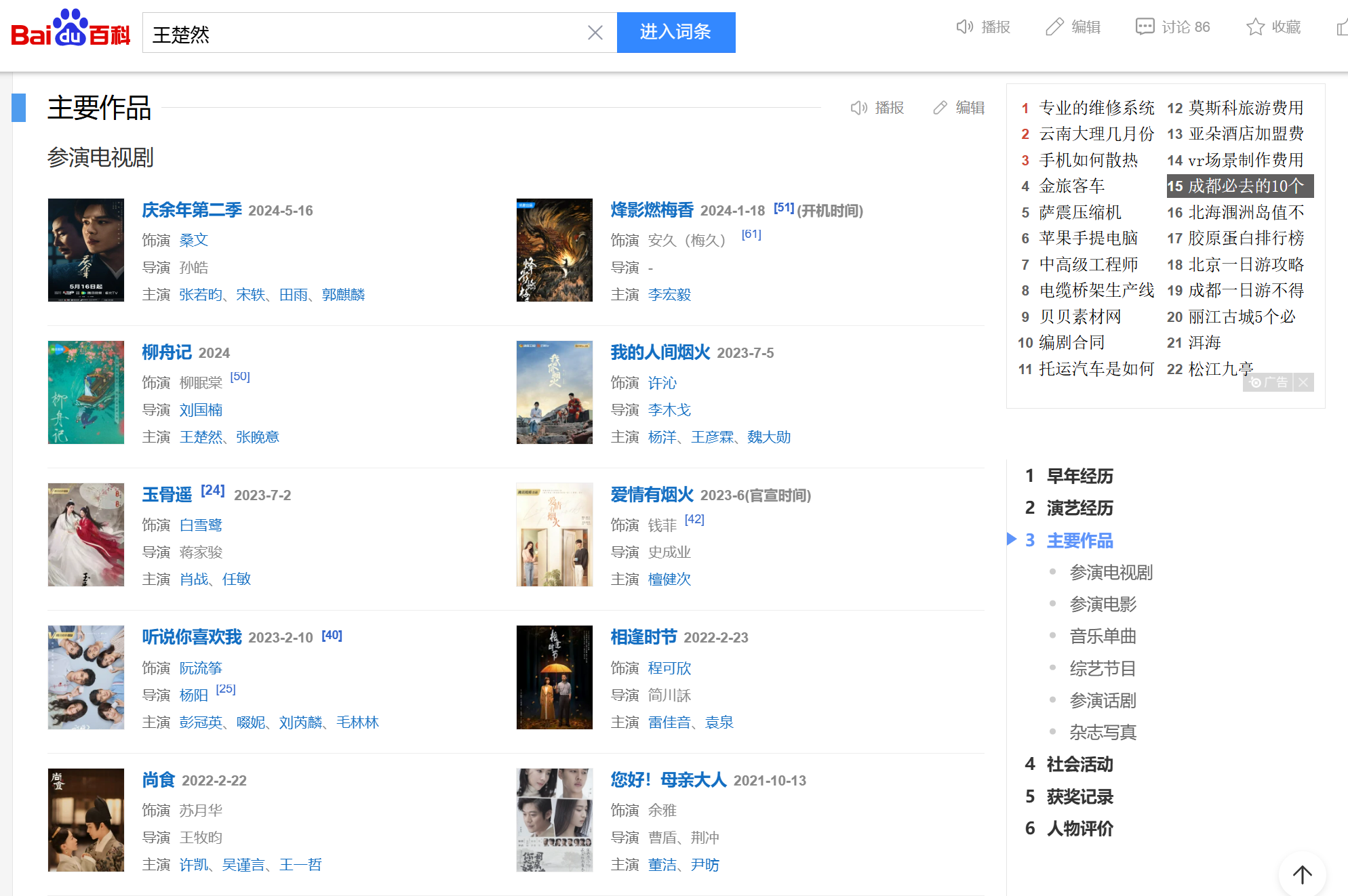This screenshot has height=896, width=1348.
Task: Open ad link 苹果手提电脑
Action: tap(1088, 238)
